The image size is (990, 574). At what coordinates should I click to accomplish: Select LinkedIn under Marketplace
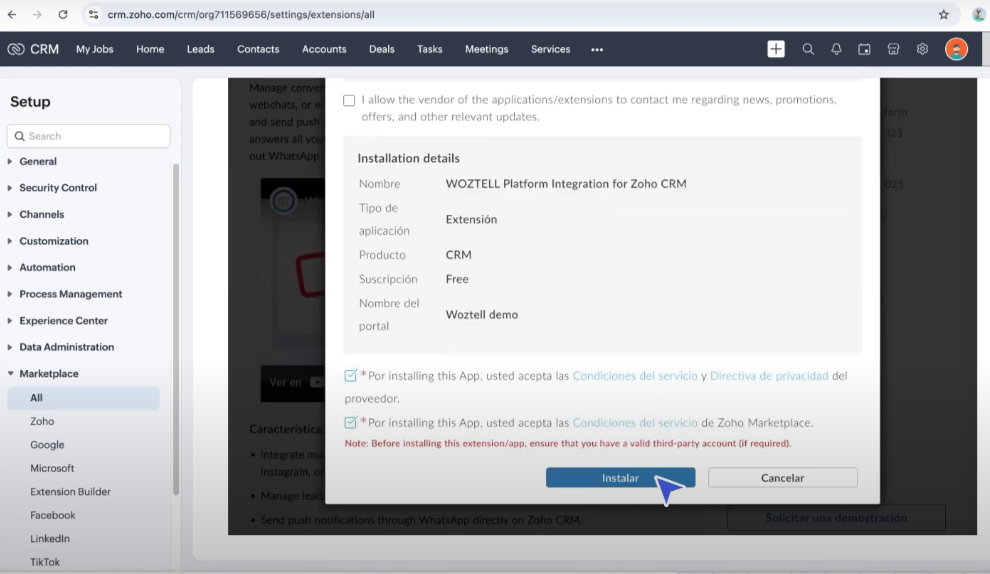point(50,539)
